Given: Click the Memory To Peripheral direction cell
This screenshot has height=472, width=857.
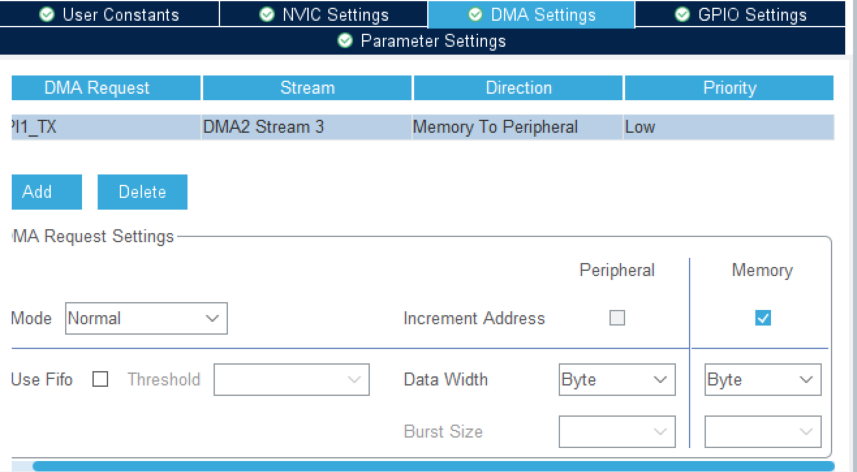Looking at the screenshot, I should pos(517,127).
